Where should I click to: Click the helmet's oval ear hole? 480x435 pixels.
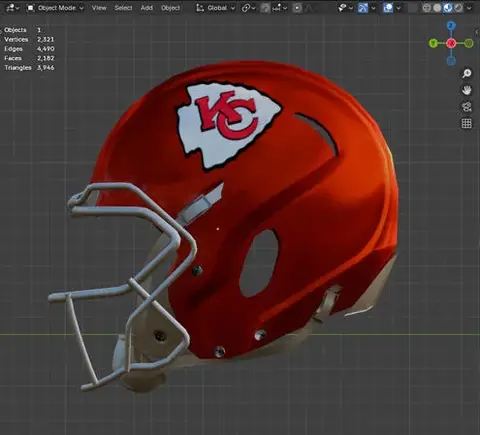point(259,263)
